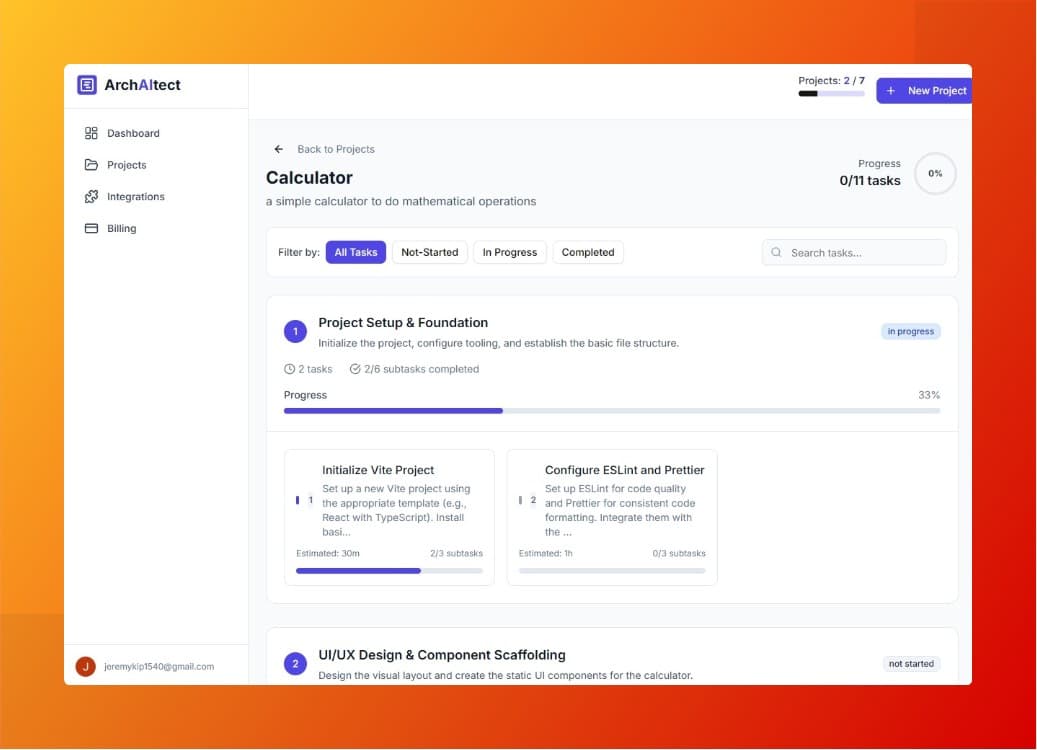Image resolution: width=1037 pixels, height=750 pixels.
Task: Create a New Project
Action: point(925,91)
